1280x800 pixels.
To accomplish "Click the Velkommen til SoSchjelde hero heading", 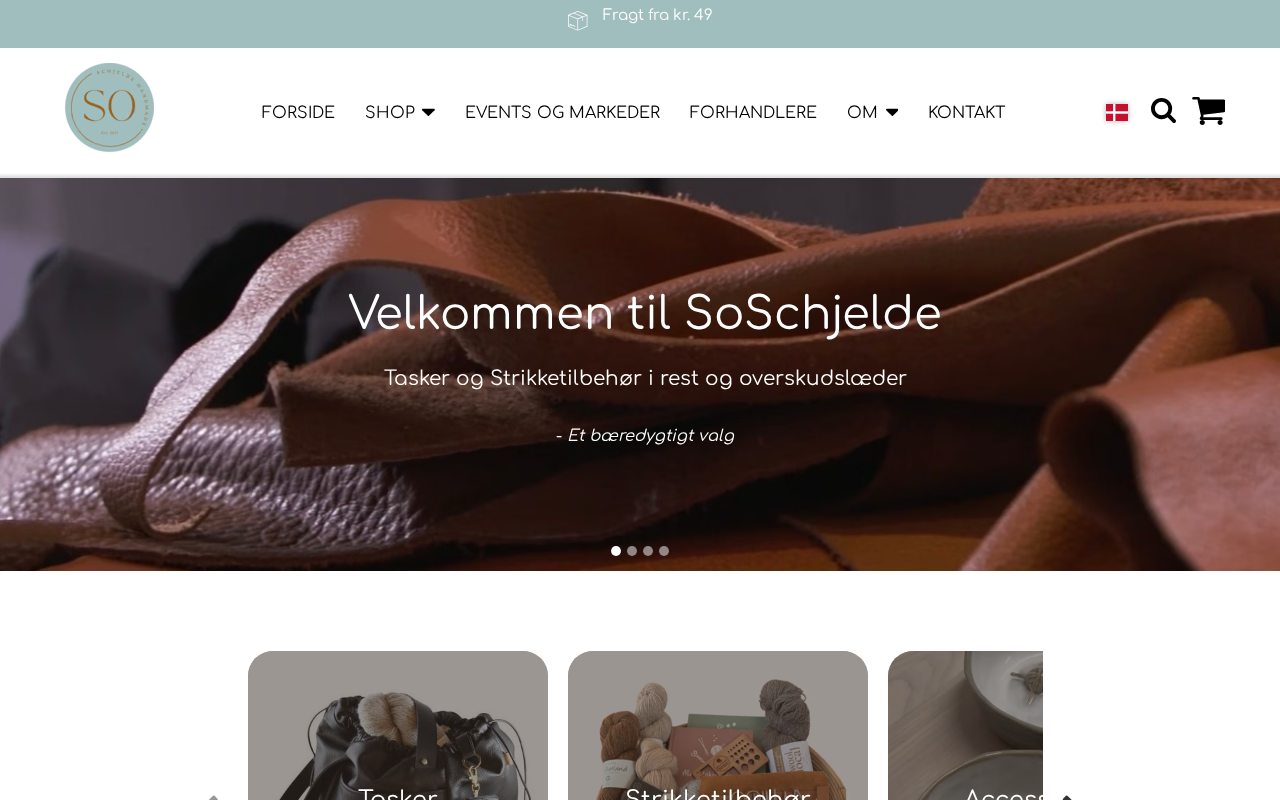I will 645,313.
